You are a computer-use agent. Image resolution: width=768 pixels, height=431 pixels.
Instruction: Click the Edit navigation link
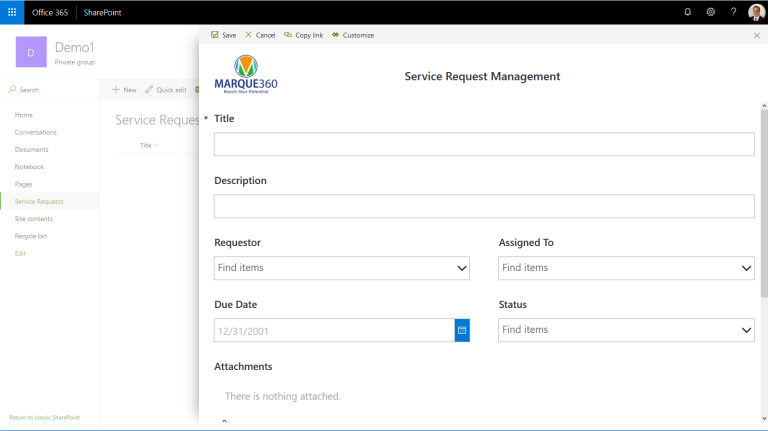click(x=20, y=253)
